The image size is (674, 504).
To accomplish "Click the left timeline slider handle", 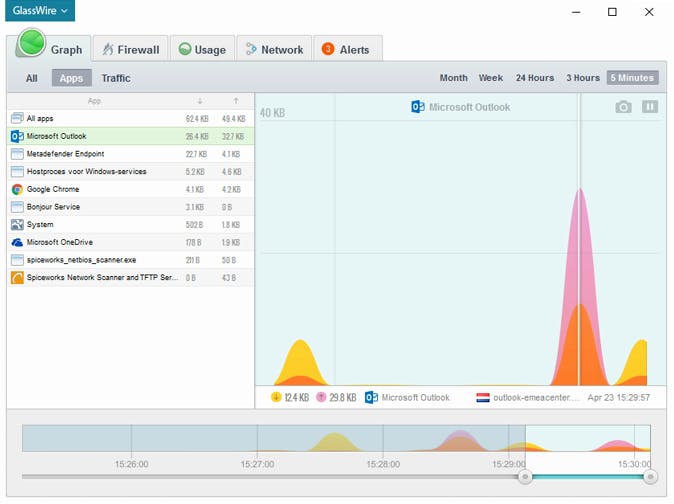I will tap(525, 477).
